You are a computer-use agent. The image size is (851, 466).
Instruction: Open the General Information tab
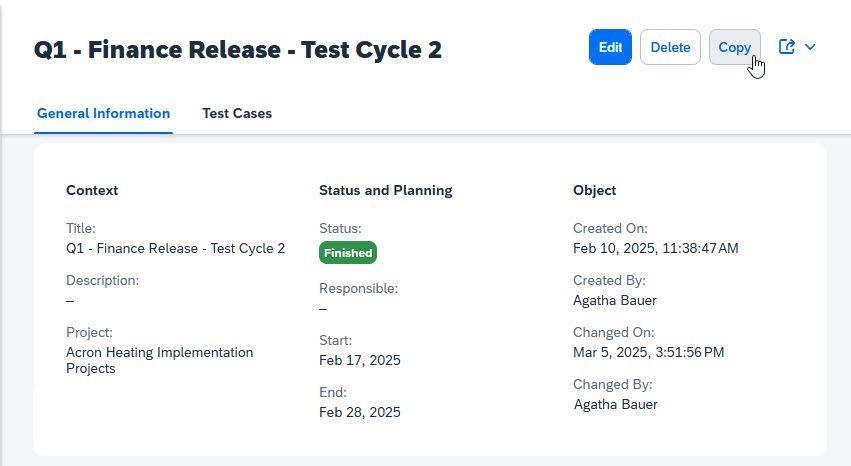point(103,113)
